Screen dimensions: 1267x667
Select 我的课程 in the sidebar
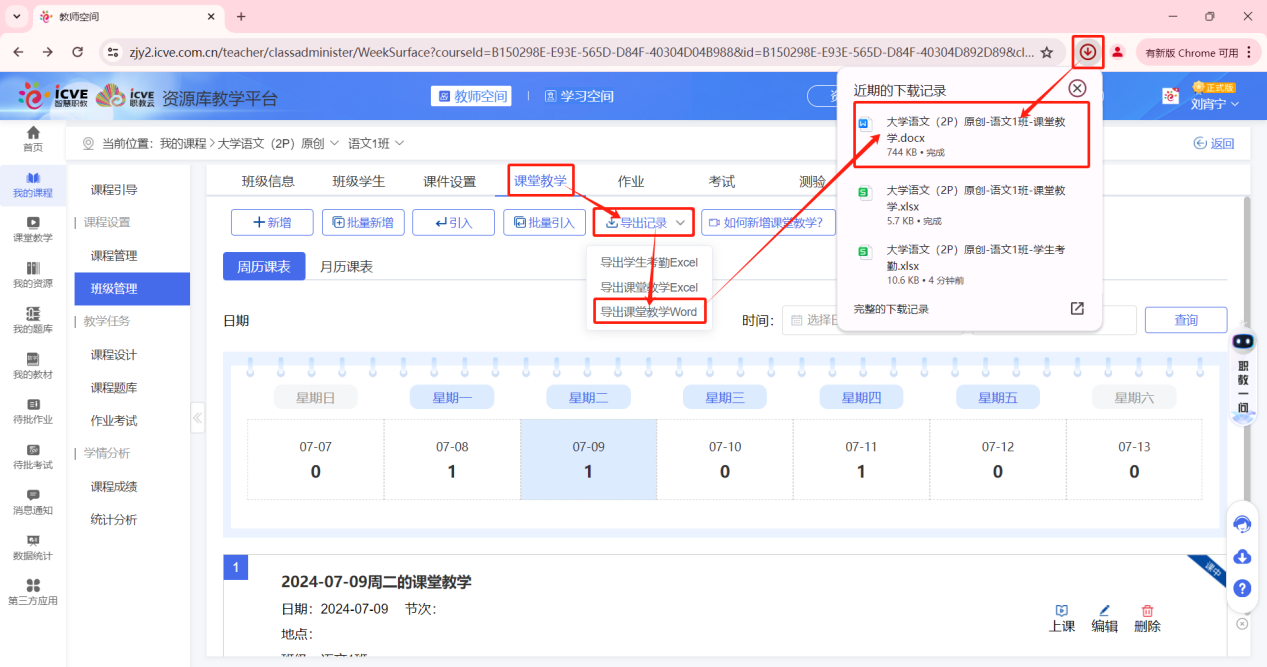(33, 186)
